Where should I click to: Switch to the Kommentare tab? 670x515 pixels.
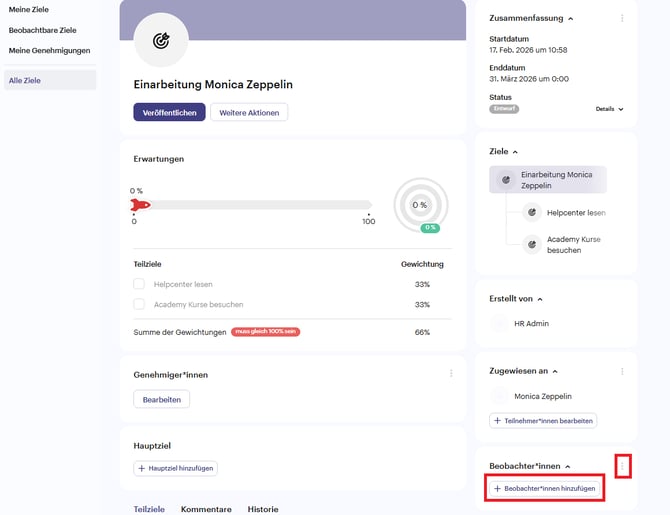[x=206, y=509]
